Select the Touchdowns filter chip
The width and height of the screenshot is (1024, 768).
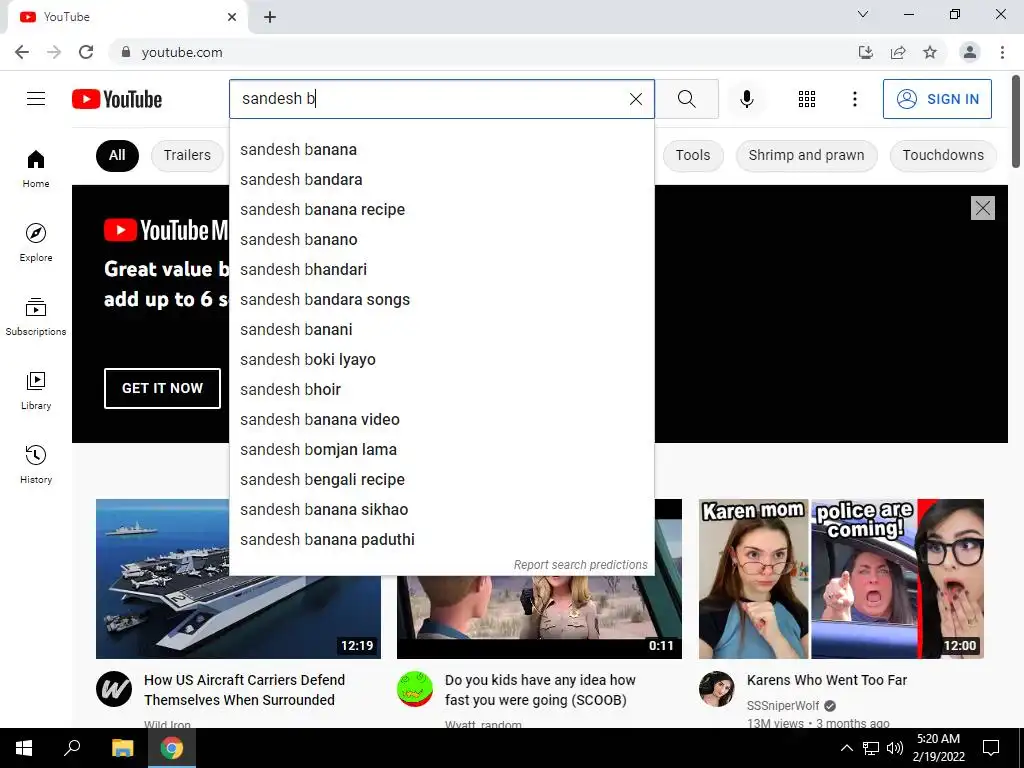tap(943, 155)
